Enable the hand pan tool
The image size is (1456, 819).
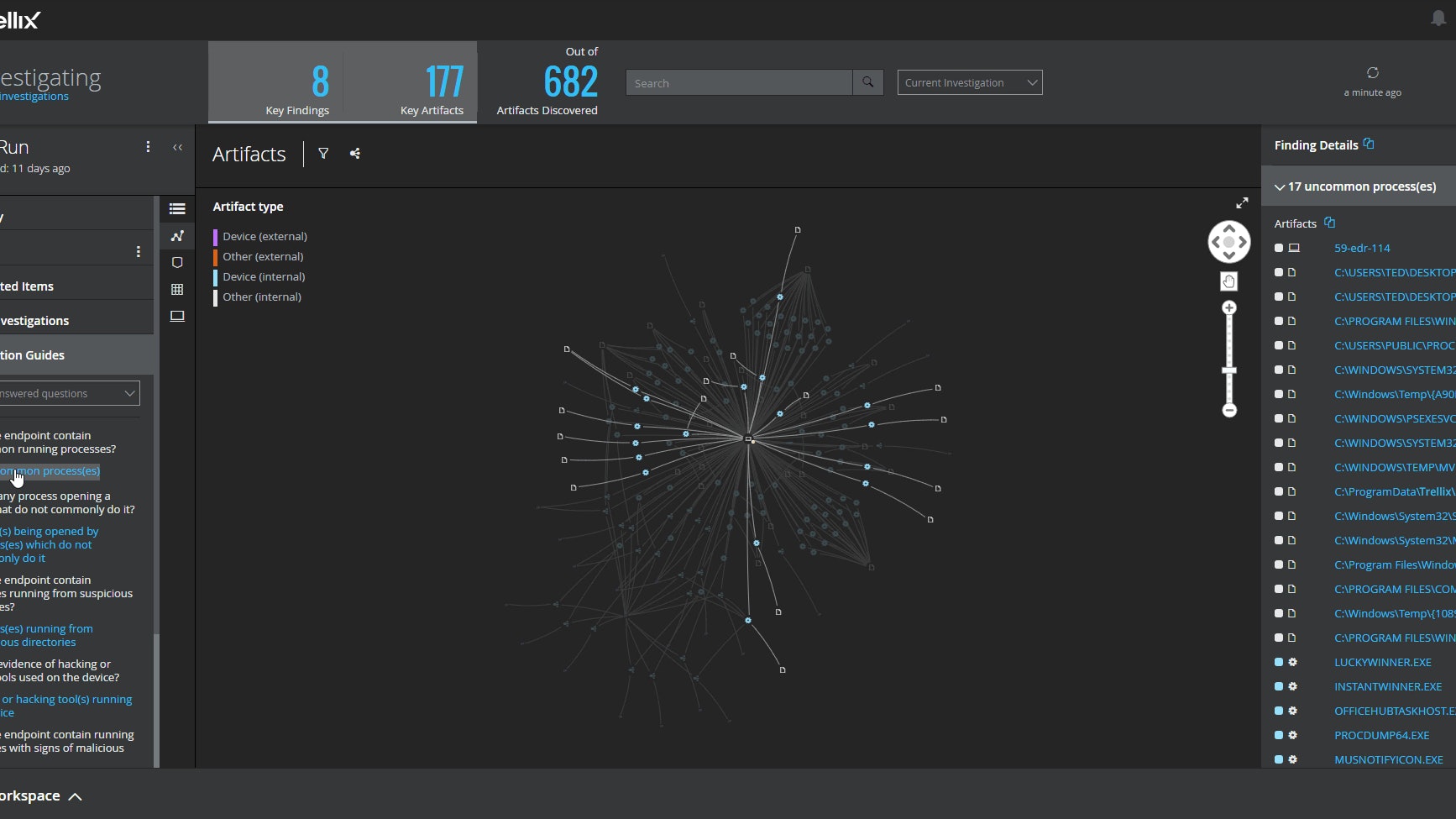pos(1228,281)
